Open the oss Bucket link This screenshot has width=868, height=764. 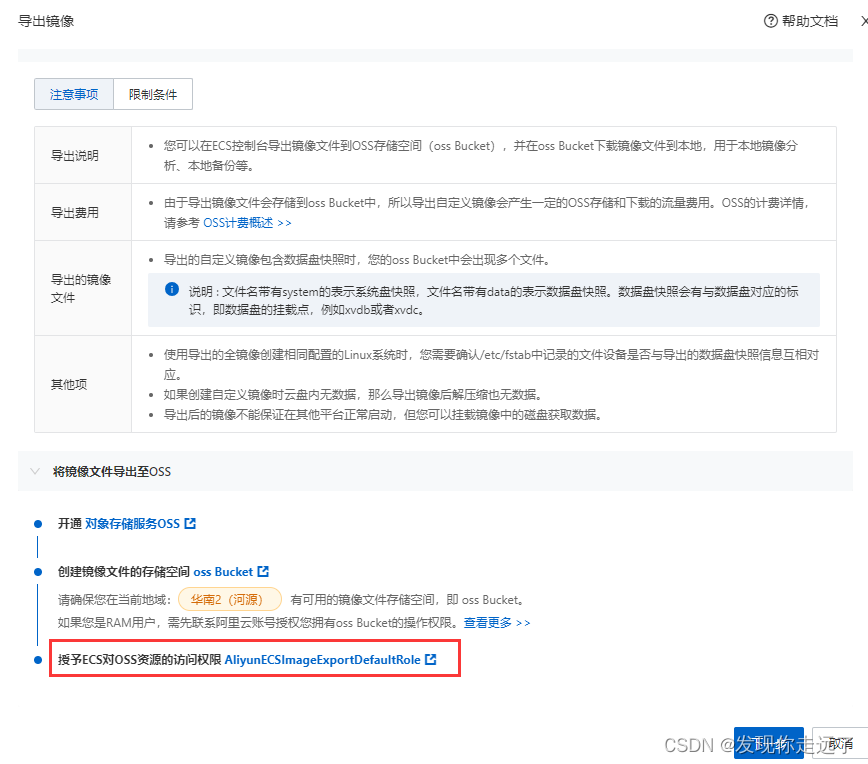pyautogui.click(x=223, y=572)
